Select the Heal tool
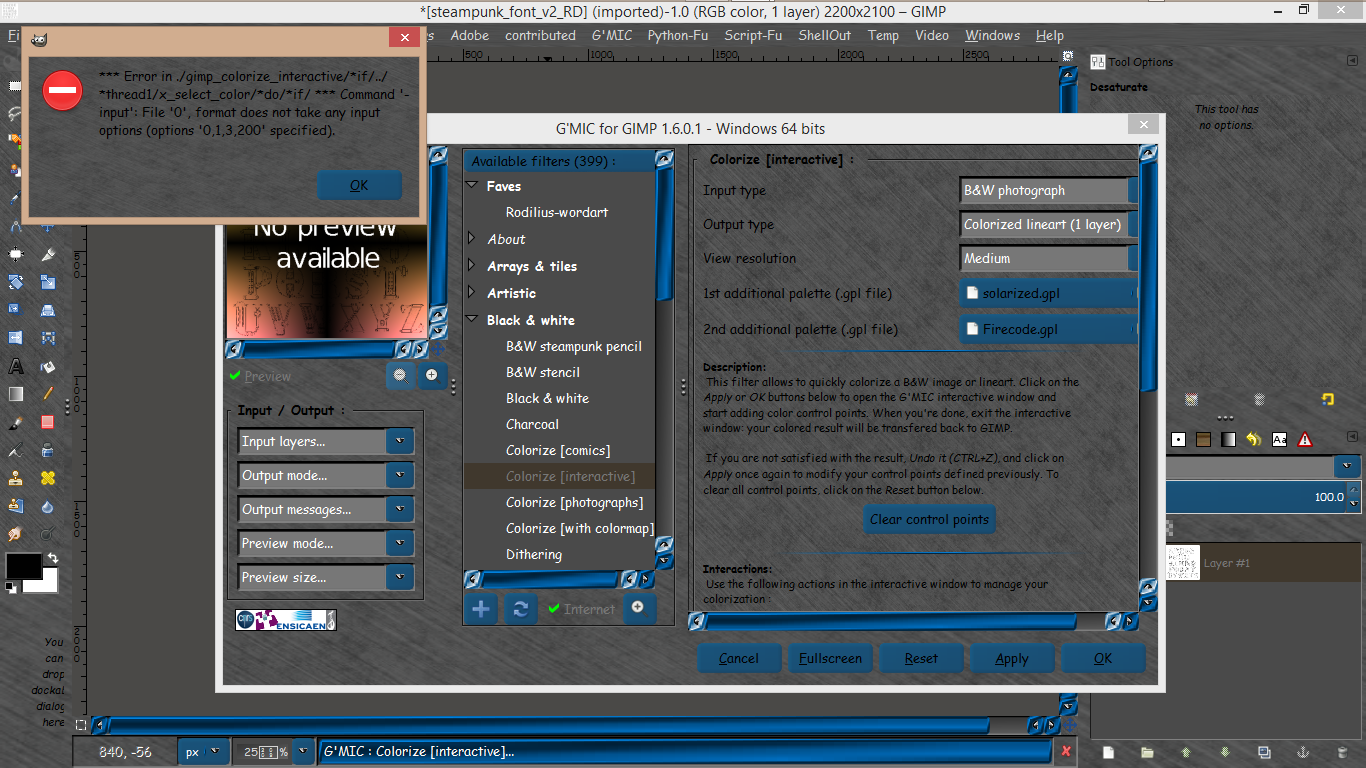The height and width of the screenshot is (768, 1366). (48, 478)
